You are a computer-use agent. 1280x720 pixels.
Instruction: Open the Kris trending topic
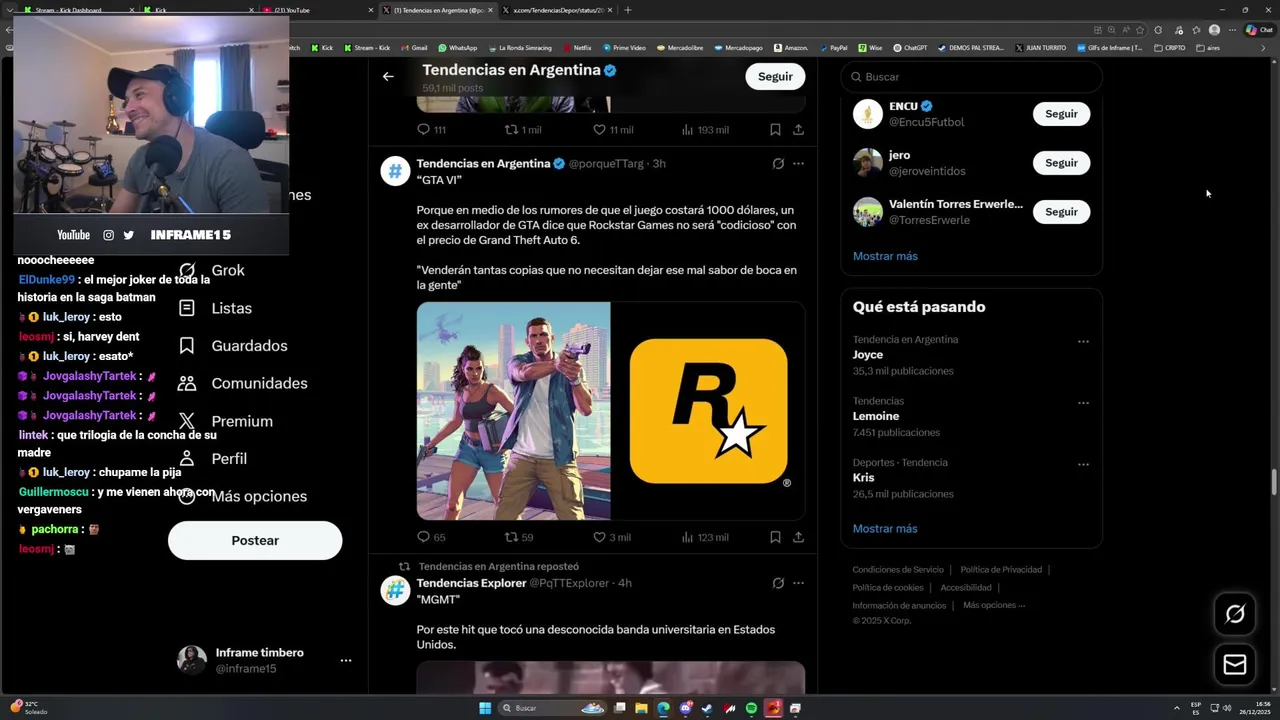coord(863,478)
